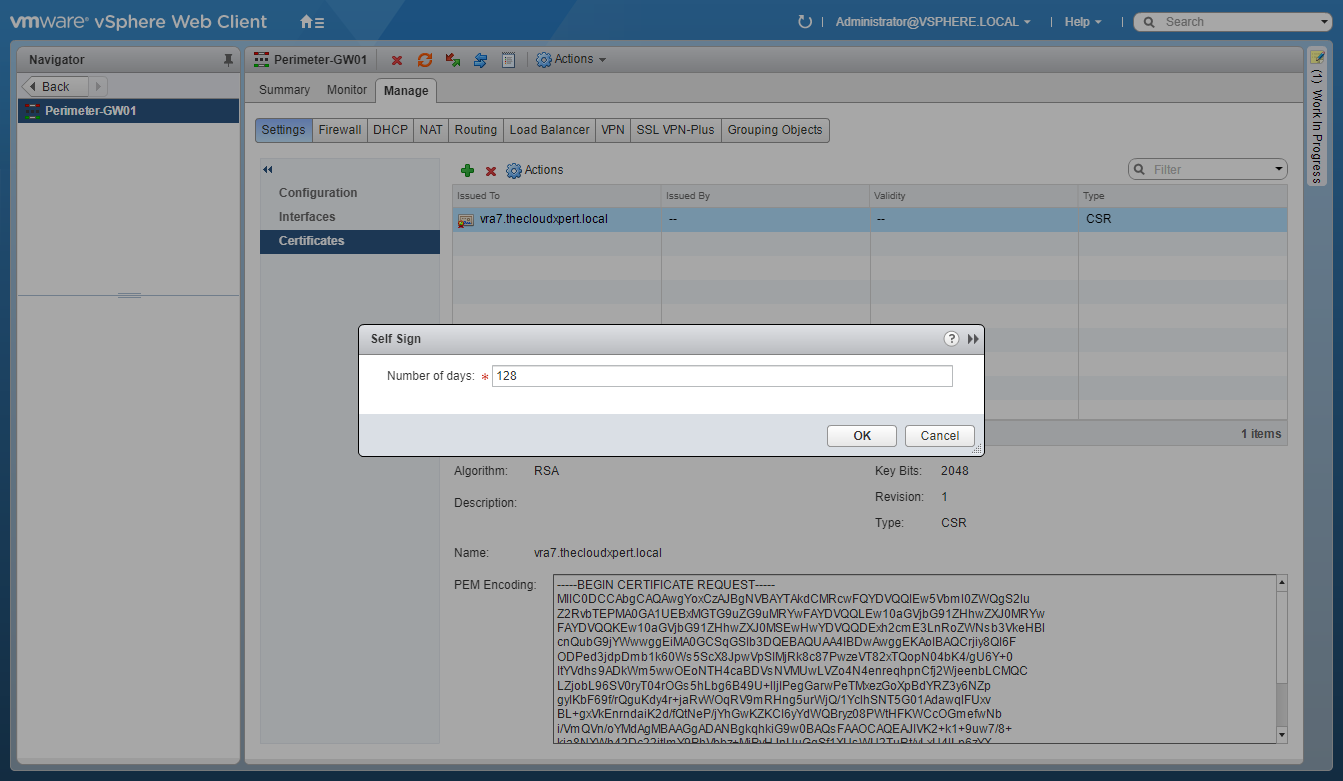Pin the Navigator panel

click(228, 60)
